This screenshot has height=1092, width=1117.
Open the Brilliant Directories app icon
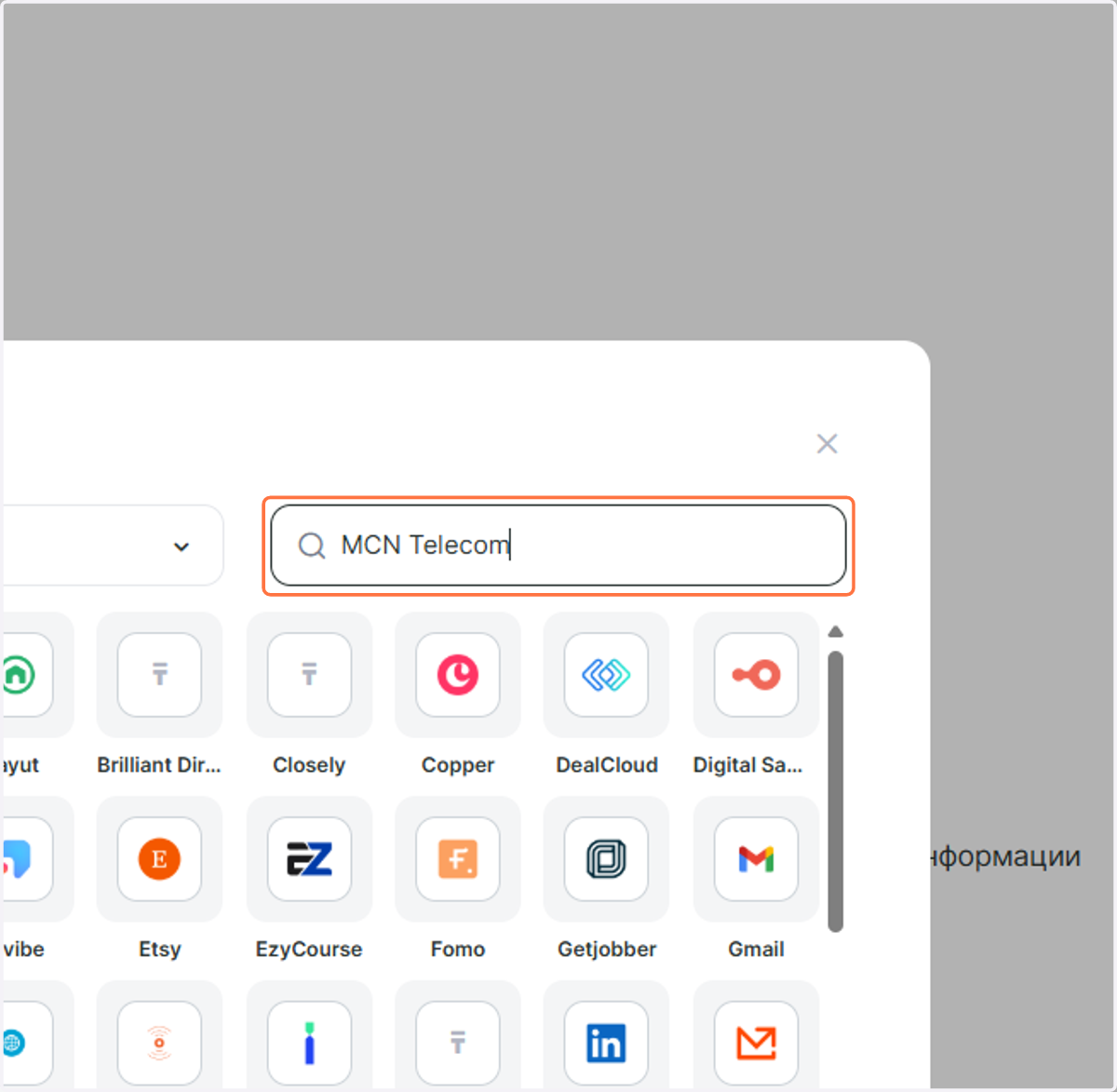click(159, 675)
